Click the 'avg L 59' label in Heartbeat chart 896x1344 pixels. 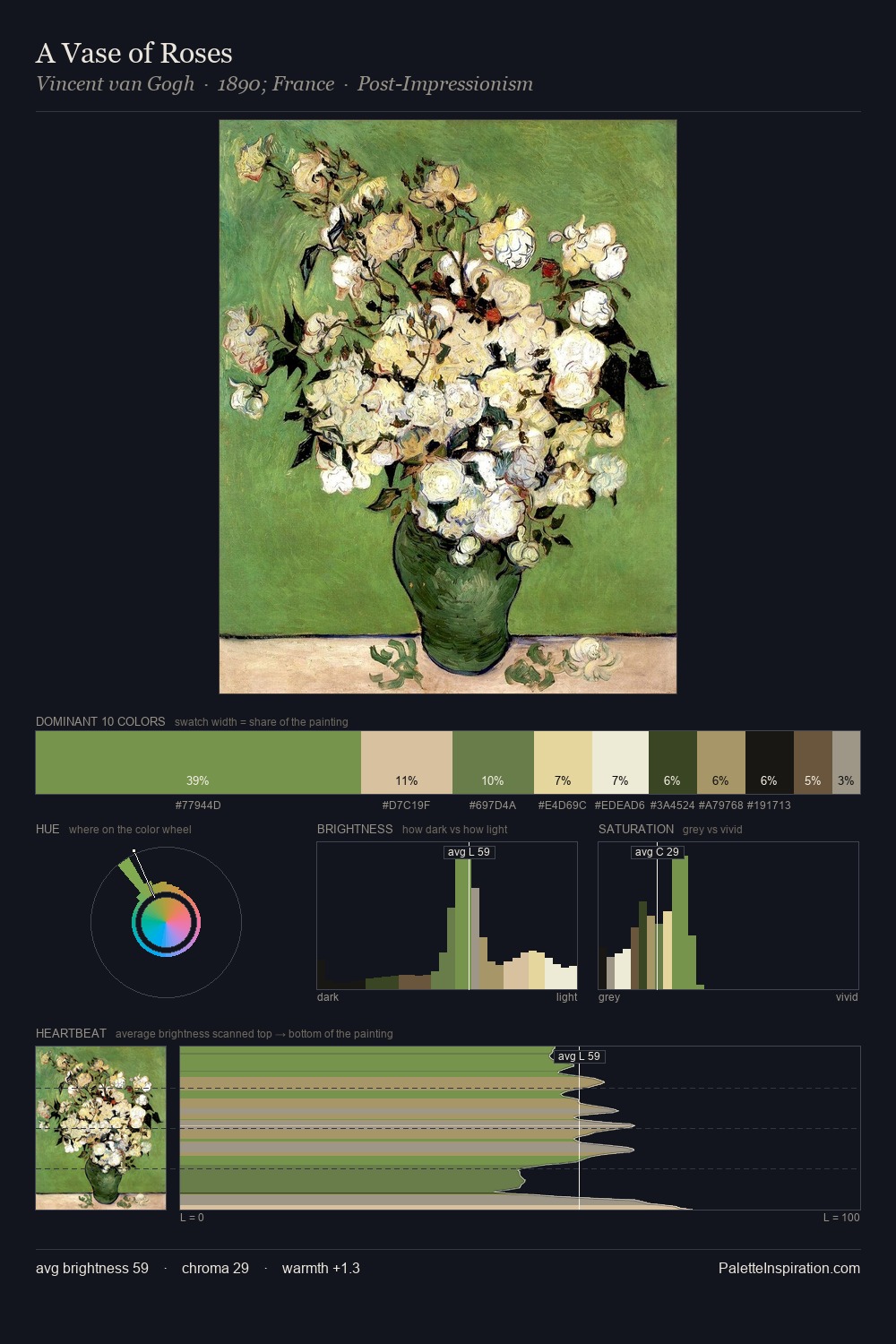(579, 1056)
